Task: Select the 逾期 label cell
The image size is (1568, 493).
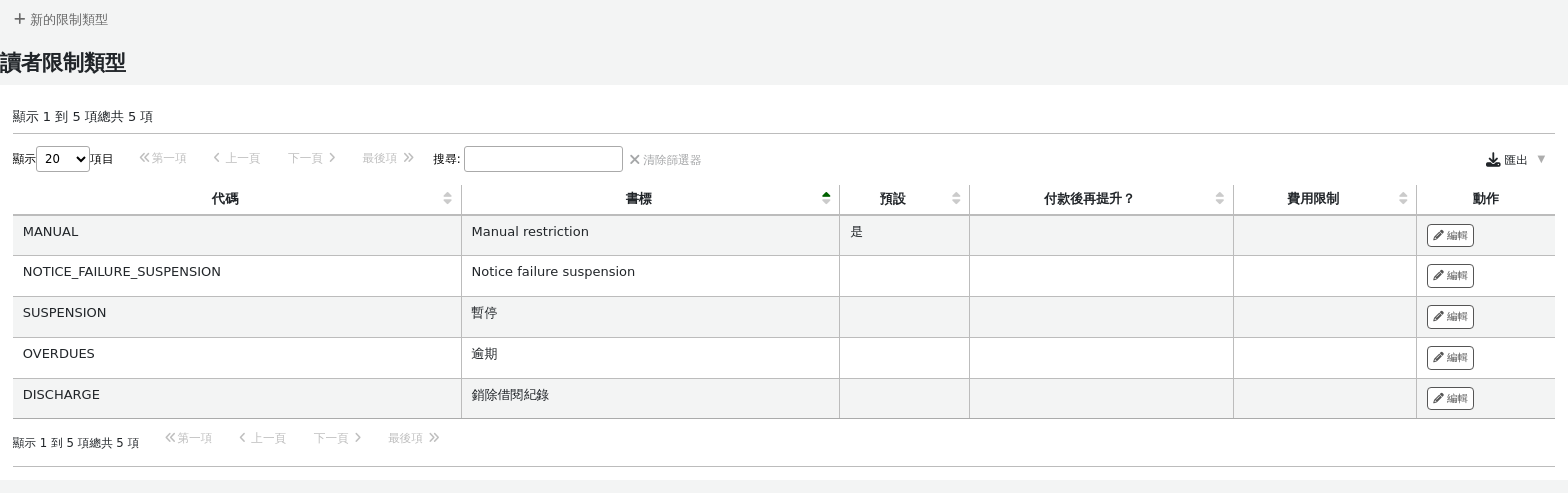Action: 650,358
